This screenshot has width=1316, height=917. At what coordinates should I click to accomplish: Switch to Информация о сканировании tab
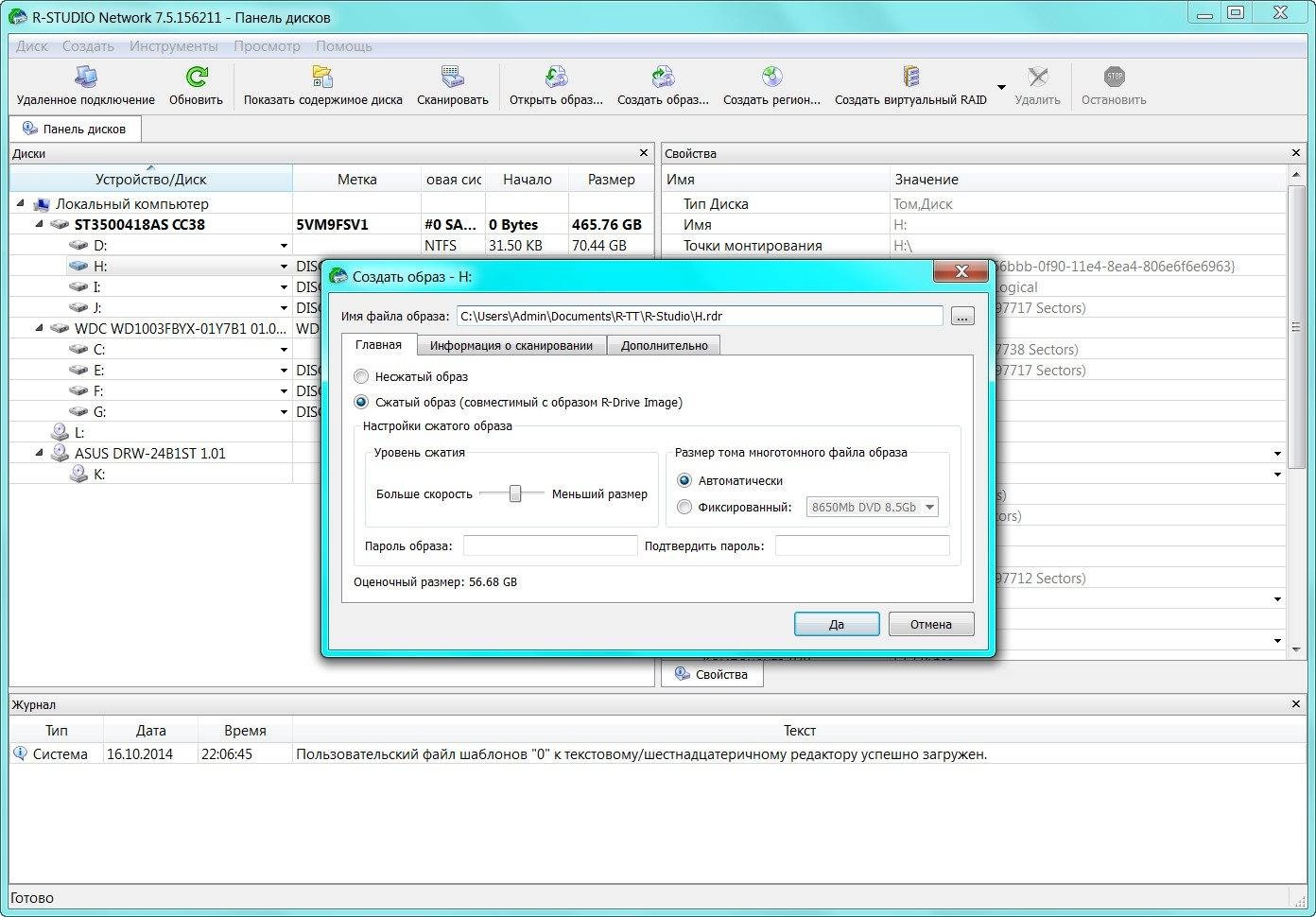[511, 345]
